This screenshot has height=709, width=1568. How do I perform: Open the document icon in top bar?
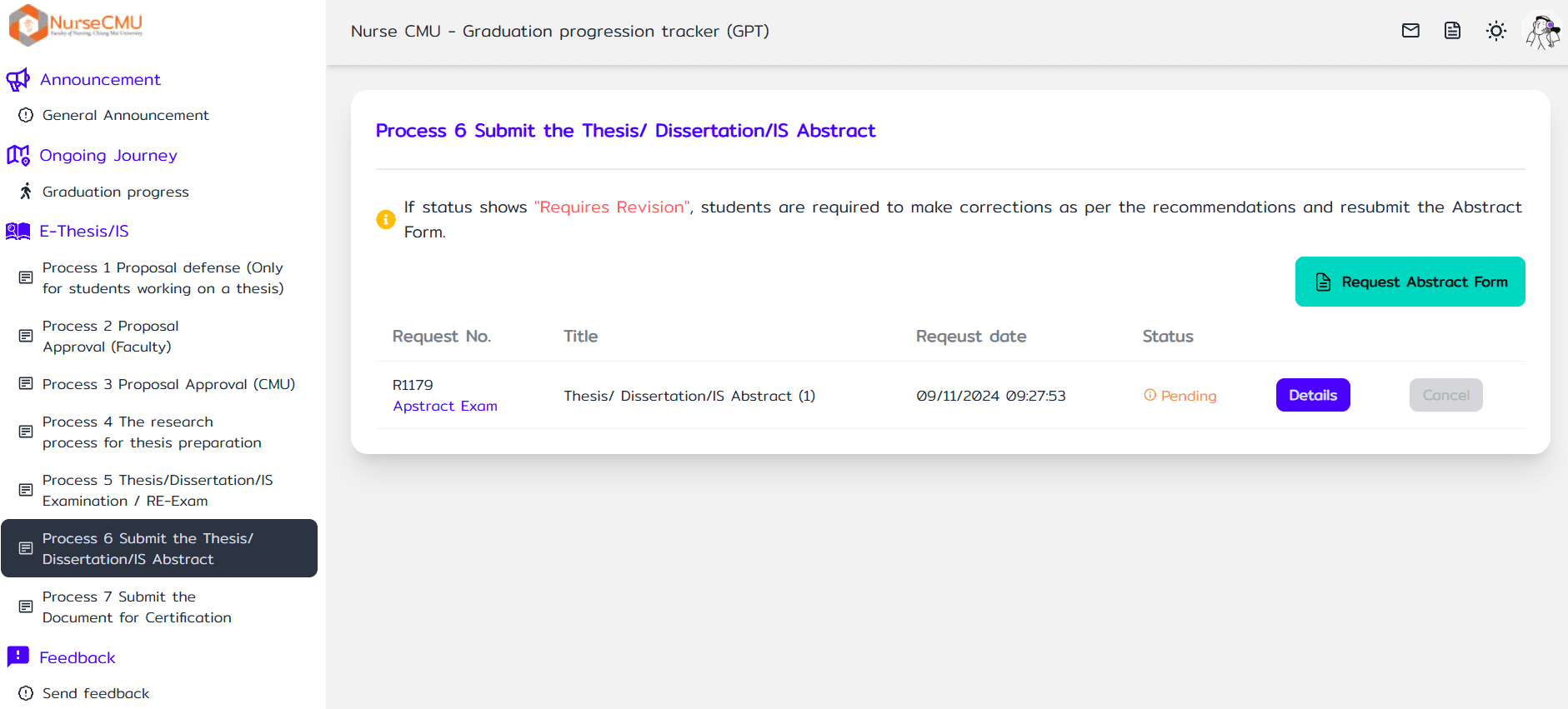pyautogui.click(x=1452, y=31)
